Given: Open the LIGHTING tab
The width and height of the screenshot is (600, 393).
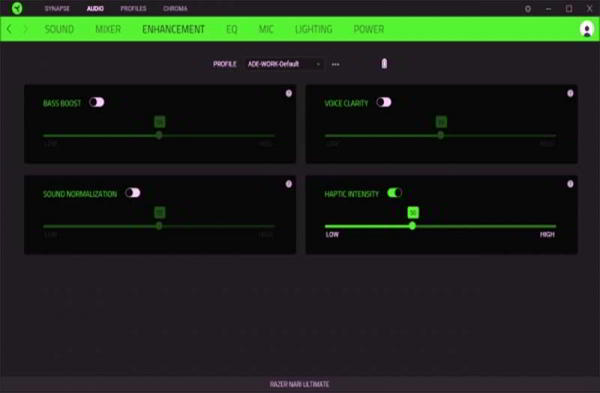Looking at the screenshot, I should point(313,29).
